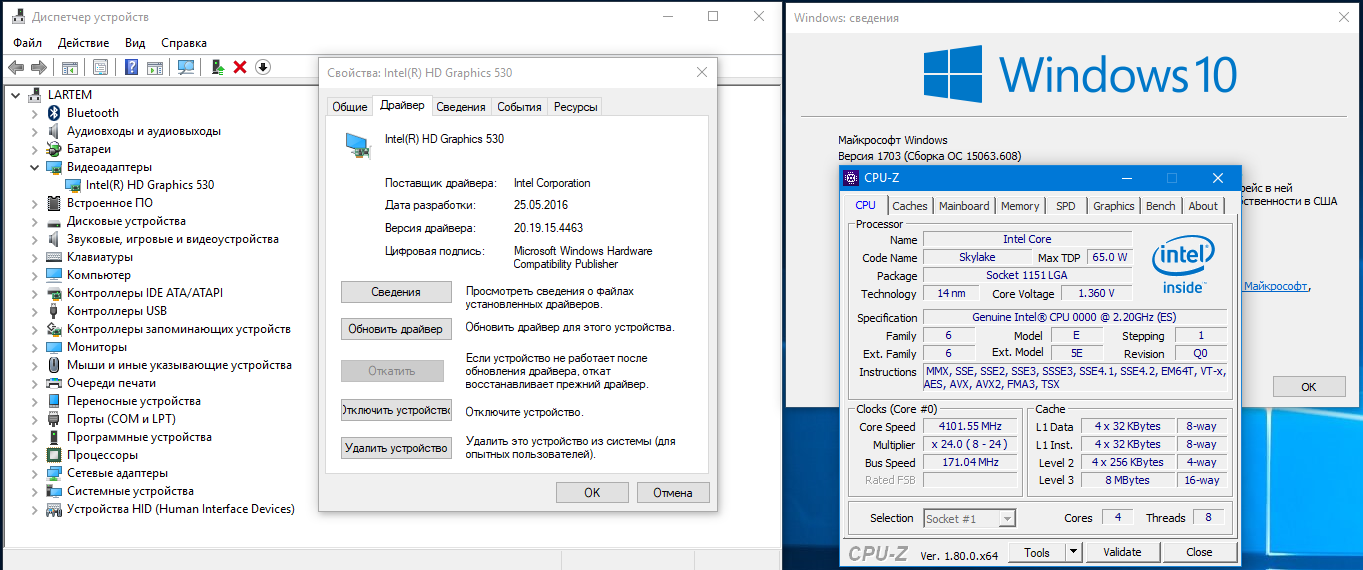The height and width of the screenshot is (570, 1363).
Task: Switch to the Общие tab
Action: pyautogui.click(x=350, y=107)
